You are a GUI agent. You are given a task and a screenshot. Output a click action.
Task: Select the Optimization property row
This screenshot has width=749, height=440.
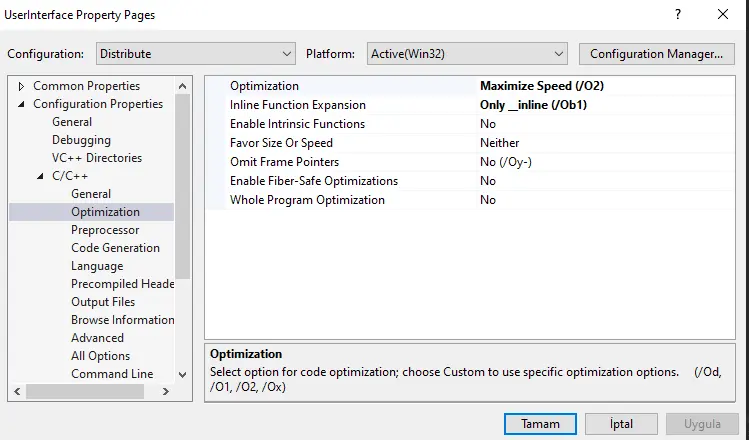pos(264,86)
